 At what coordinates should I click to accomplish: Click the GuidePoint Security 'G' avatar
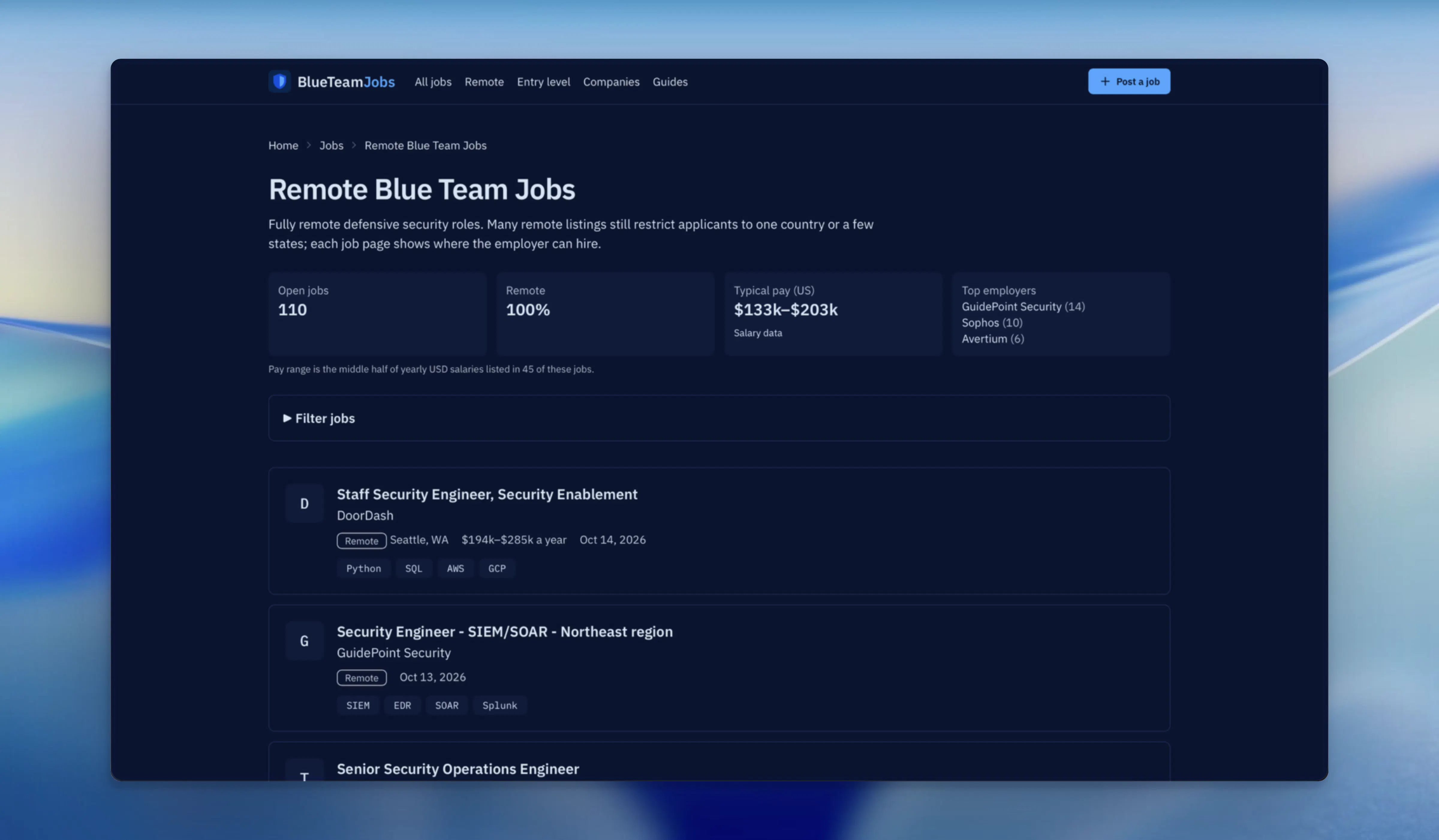tap(304, 641)
